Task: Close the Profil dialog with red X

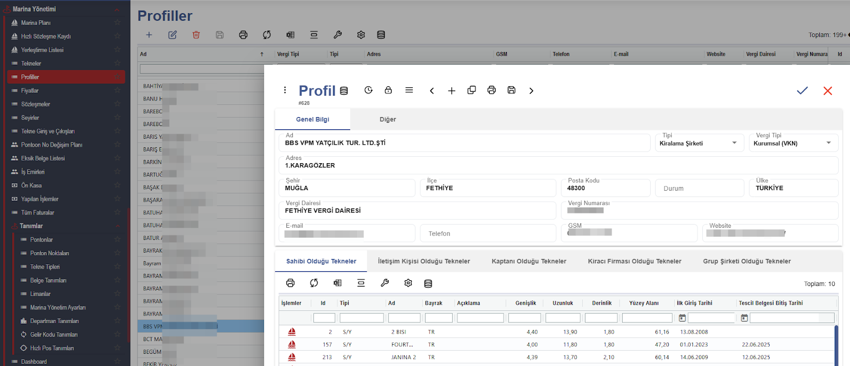Action: [x=828, y=91]
